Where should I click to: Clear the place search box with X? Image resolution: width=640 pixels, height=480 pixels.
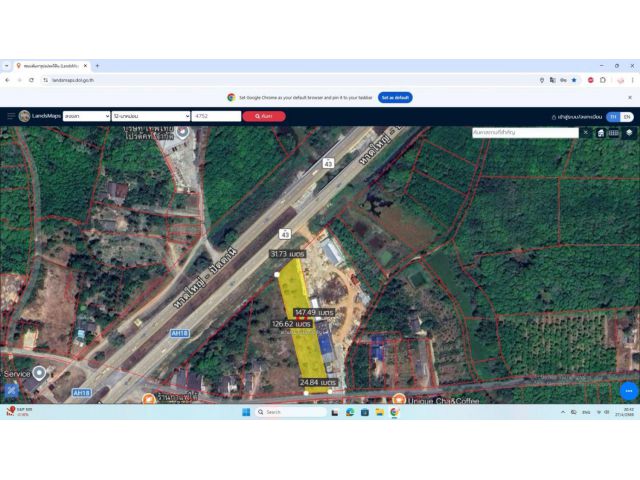click(585, 133)
